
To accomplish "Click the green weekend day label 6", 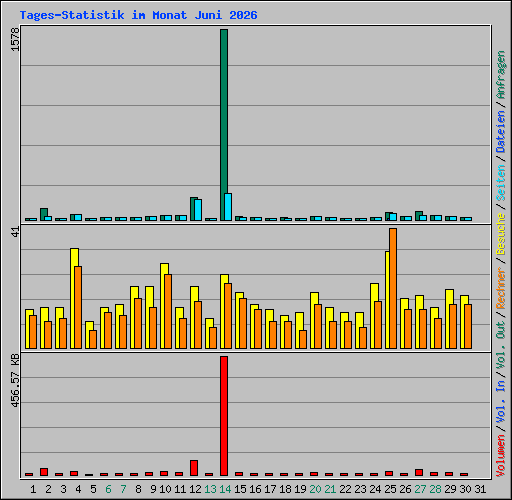I will coord(108,489).
